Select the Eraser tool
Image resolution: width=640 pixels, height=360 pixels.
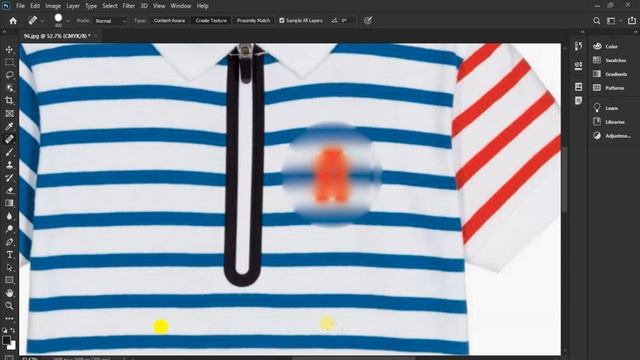coord(9,190)
